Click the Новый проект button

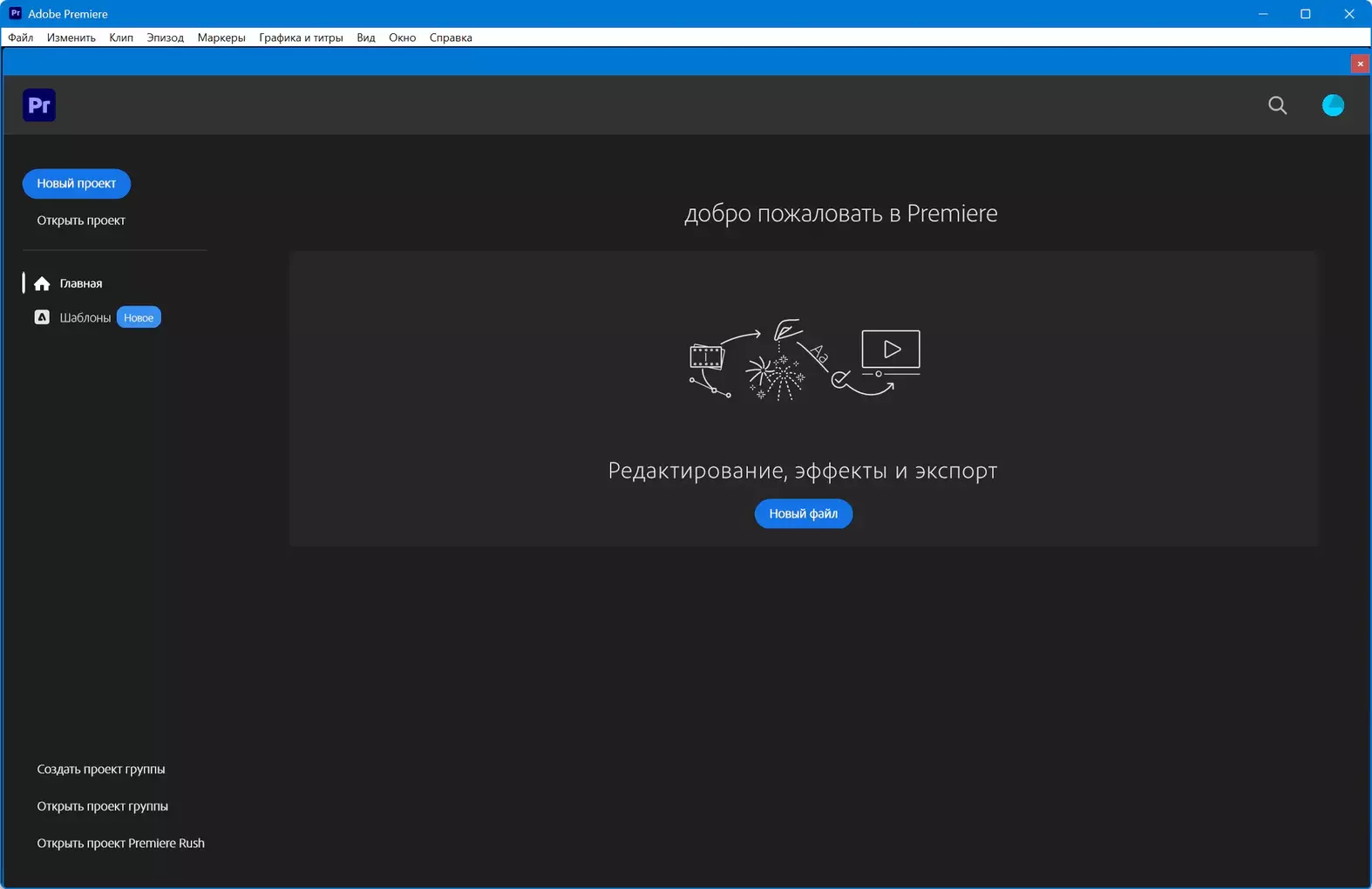tap(77, 184)
